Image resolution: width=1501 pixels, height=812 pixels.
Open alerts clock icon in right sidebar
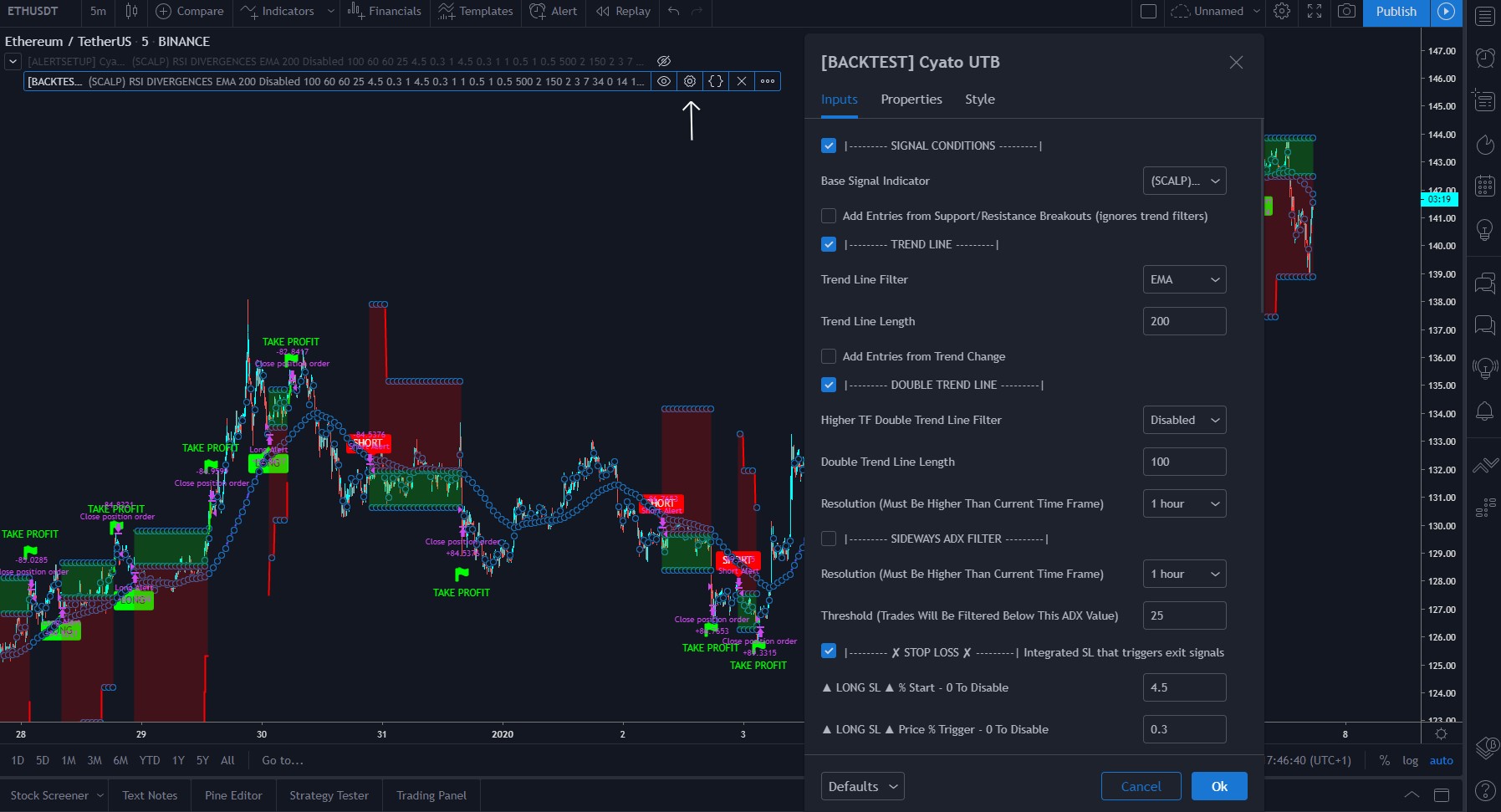pos(1484,58)
